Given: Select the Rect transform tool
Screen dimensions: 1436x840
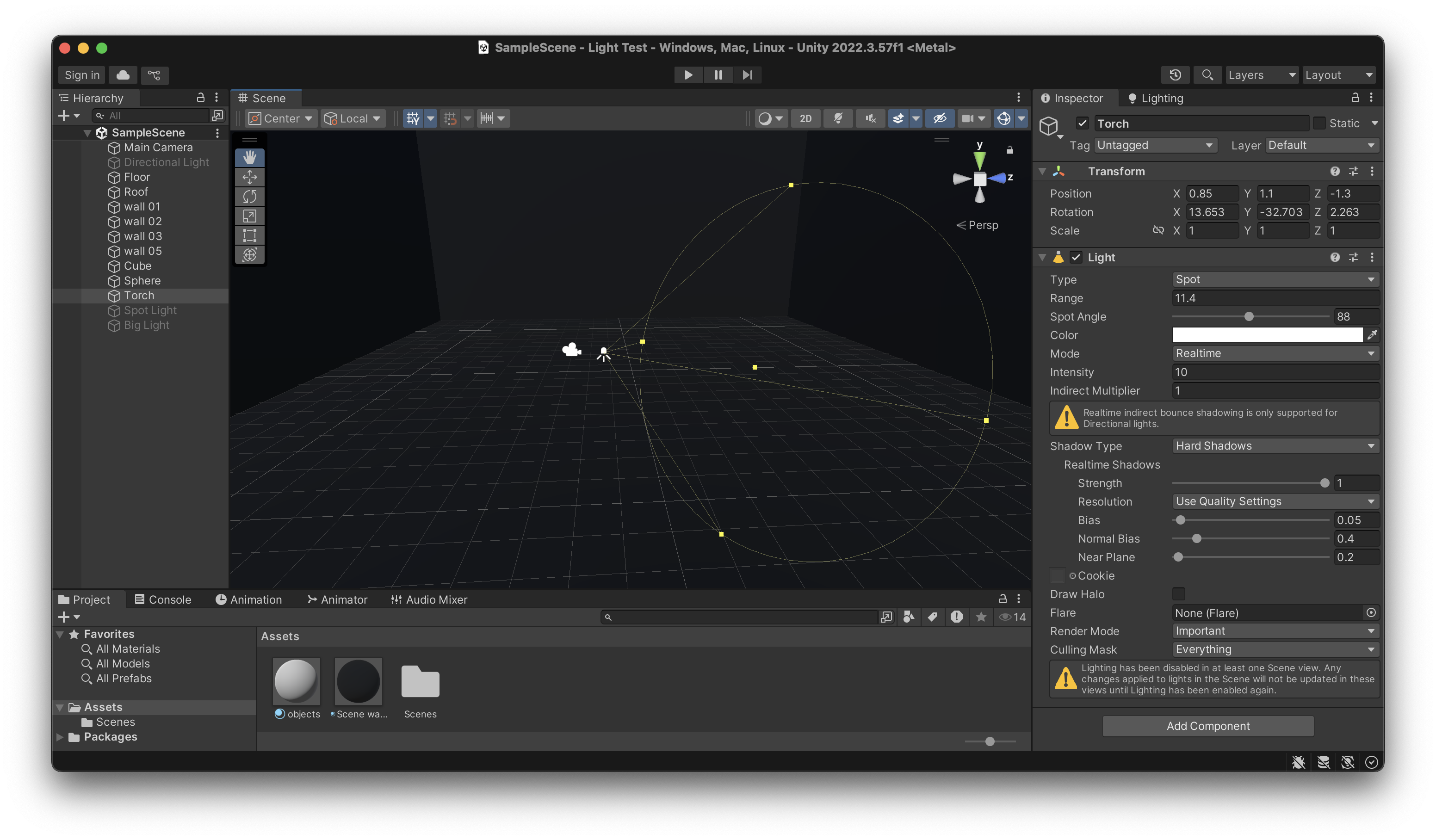Looking at the screenshot, I should 250,235.
